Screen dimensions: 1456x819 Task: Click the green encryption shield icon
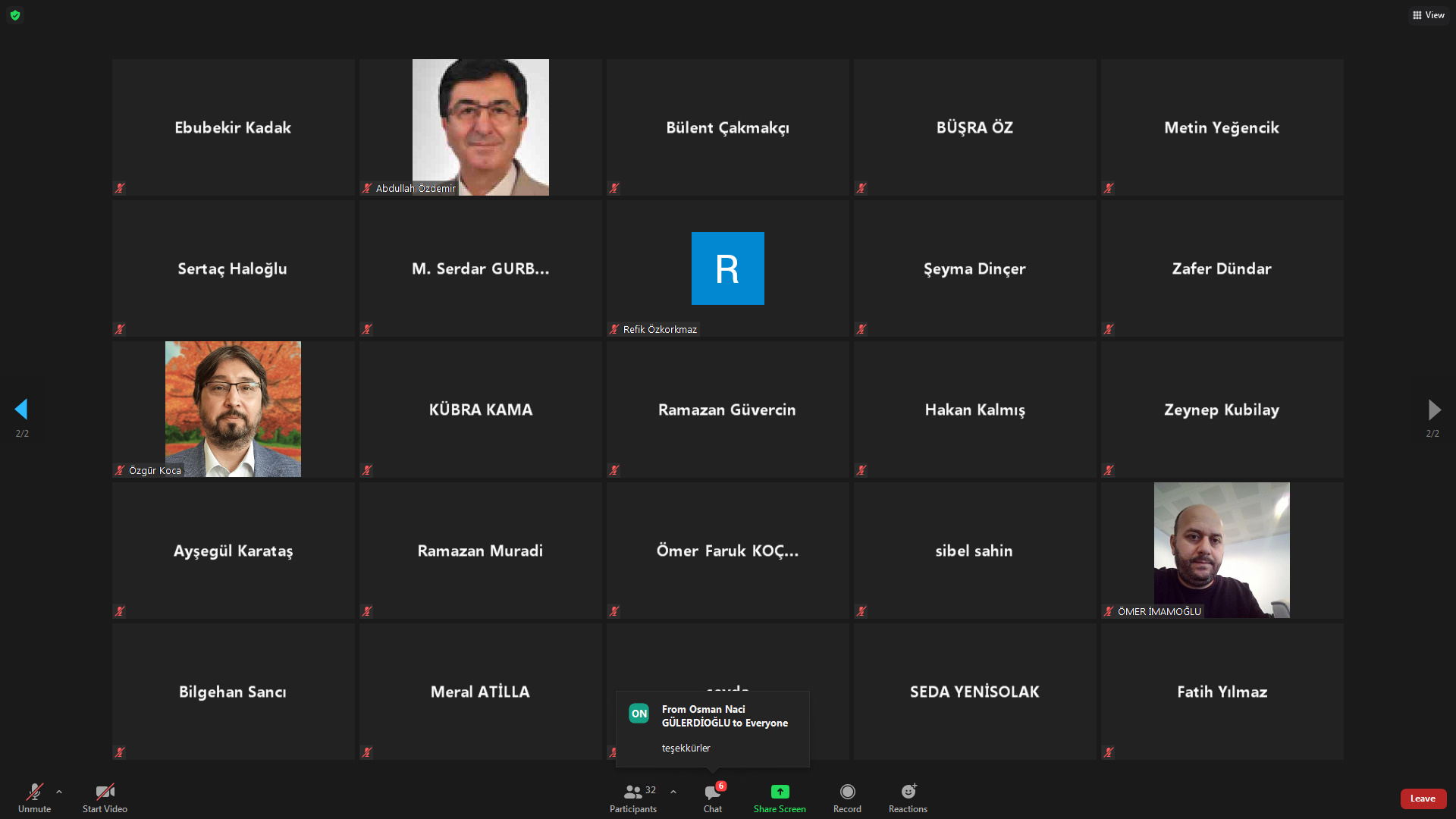click(x=15, y=15)
